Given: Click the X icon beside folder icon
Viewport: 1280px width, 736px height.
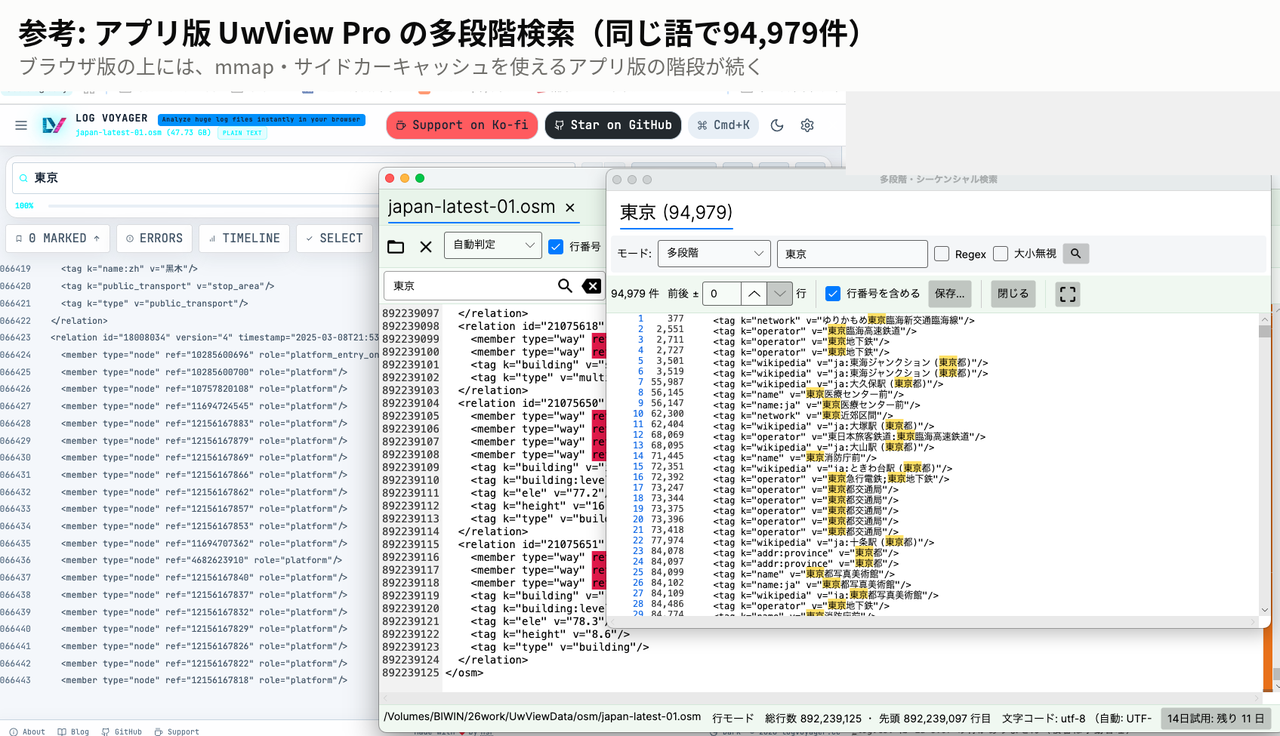Looking at the screenshot, I should tap(426, 247).
